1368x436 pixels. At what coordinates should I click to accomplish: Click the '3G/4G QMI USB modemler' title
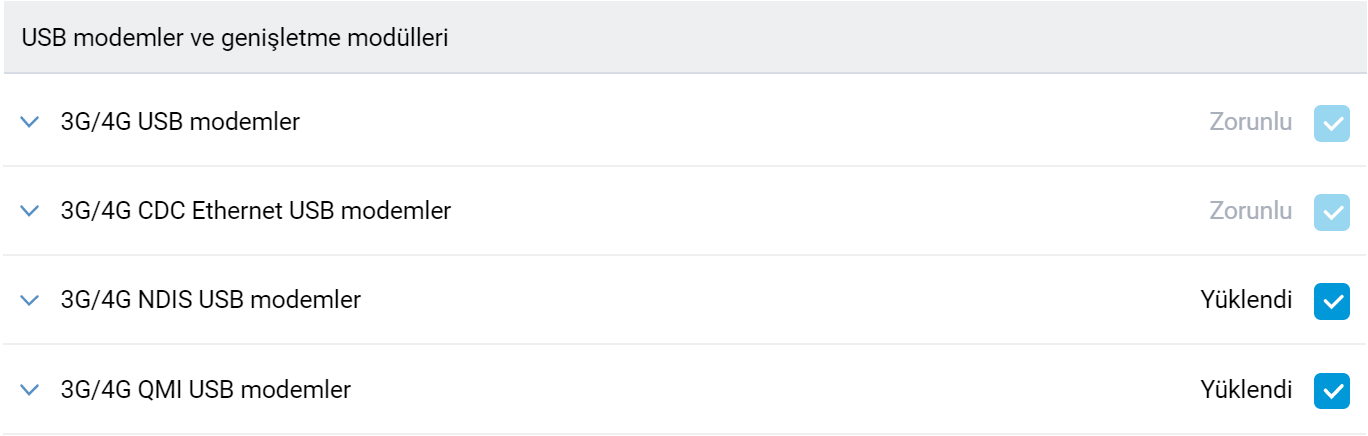205,389
